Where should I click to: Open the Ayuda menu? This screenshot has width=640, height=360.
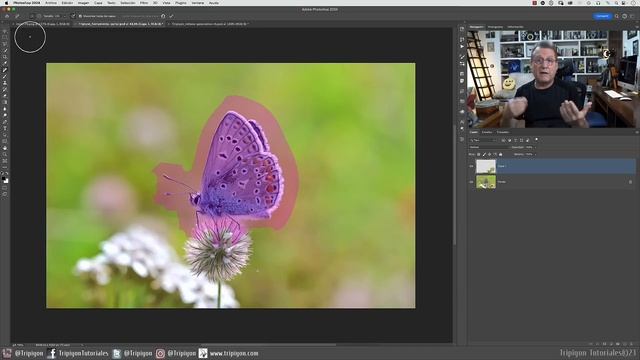click(x=214, y=3)
